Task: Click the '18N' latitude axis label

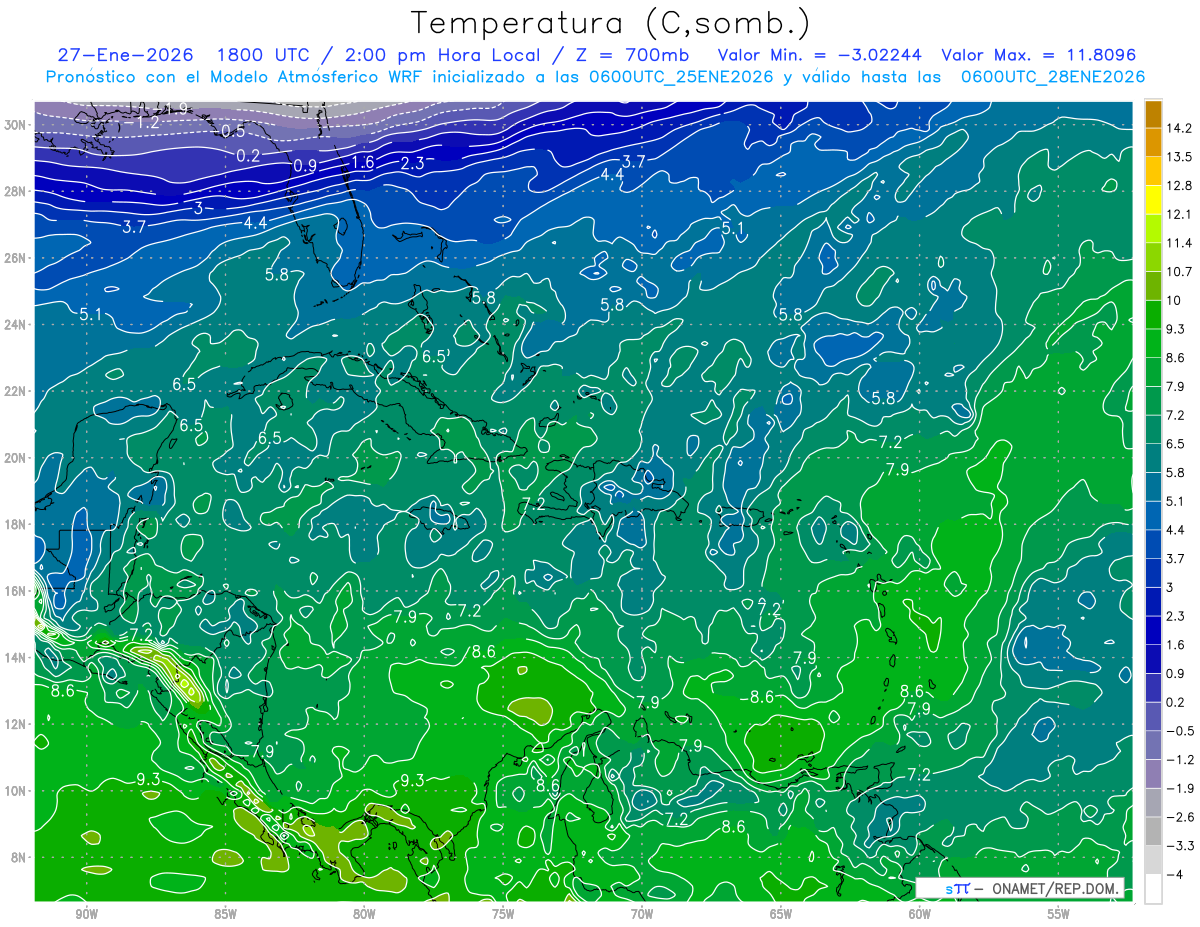Action: click(16, 524)
